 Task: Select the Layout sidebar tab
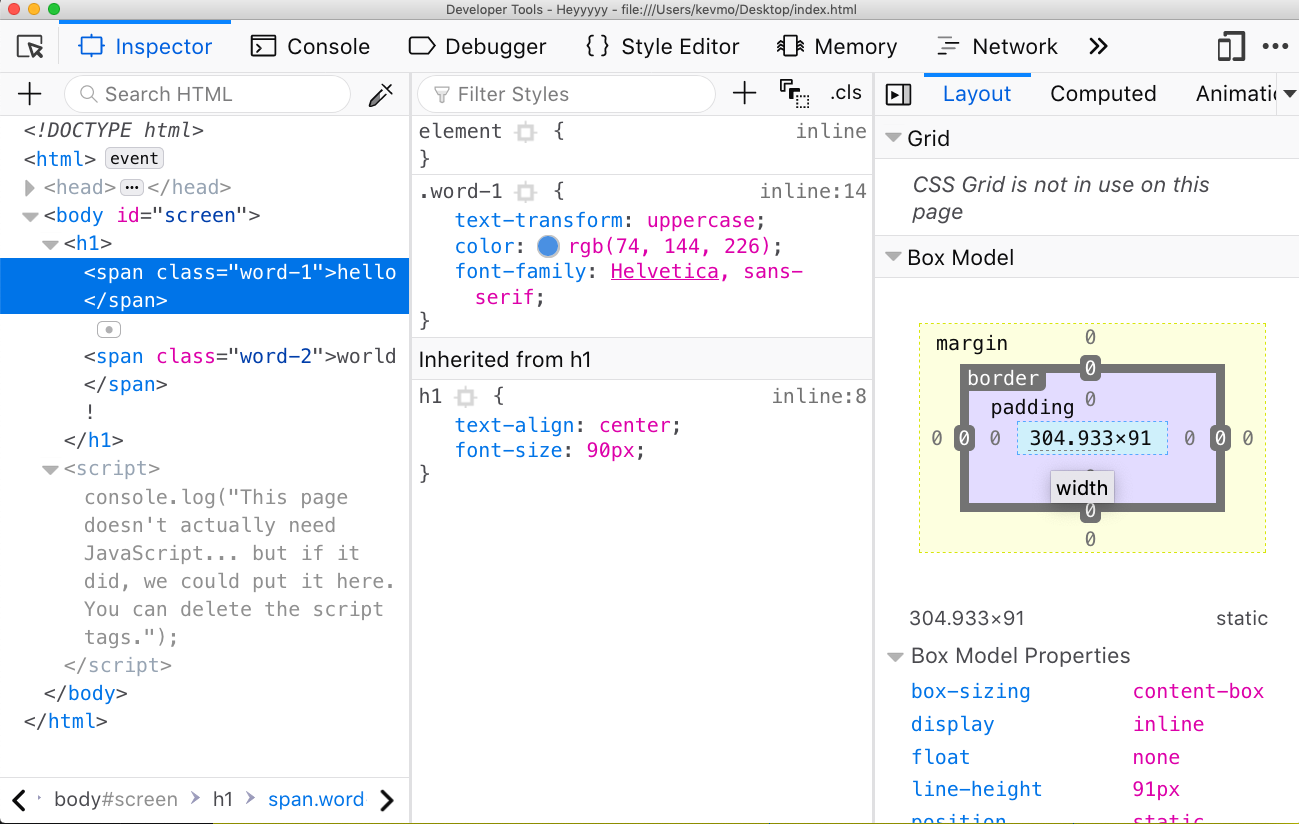[977, 94]
